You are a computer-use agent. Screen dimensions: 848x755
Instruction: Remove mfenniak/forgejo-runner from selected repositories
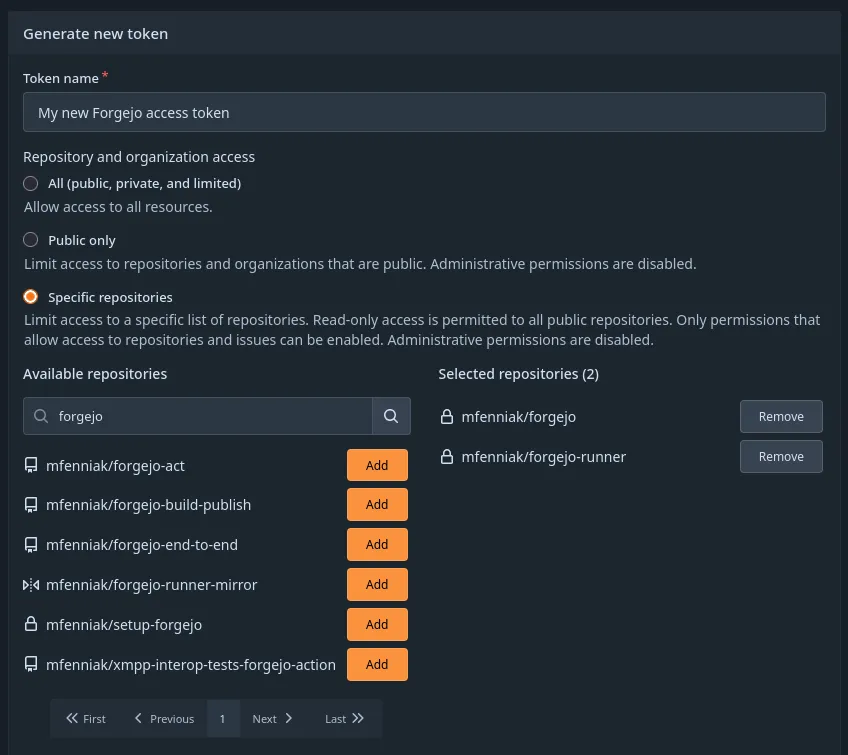pyautogui.click(x=781, y=456)
